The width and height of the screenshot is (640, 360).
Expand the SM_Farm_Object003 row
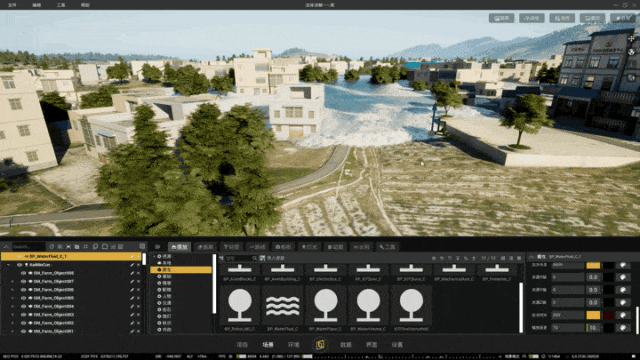tap(12, 315)
